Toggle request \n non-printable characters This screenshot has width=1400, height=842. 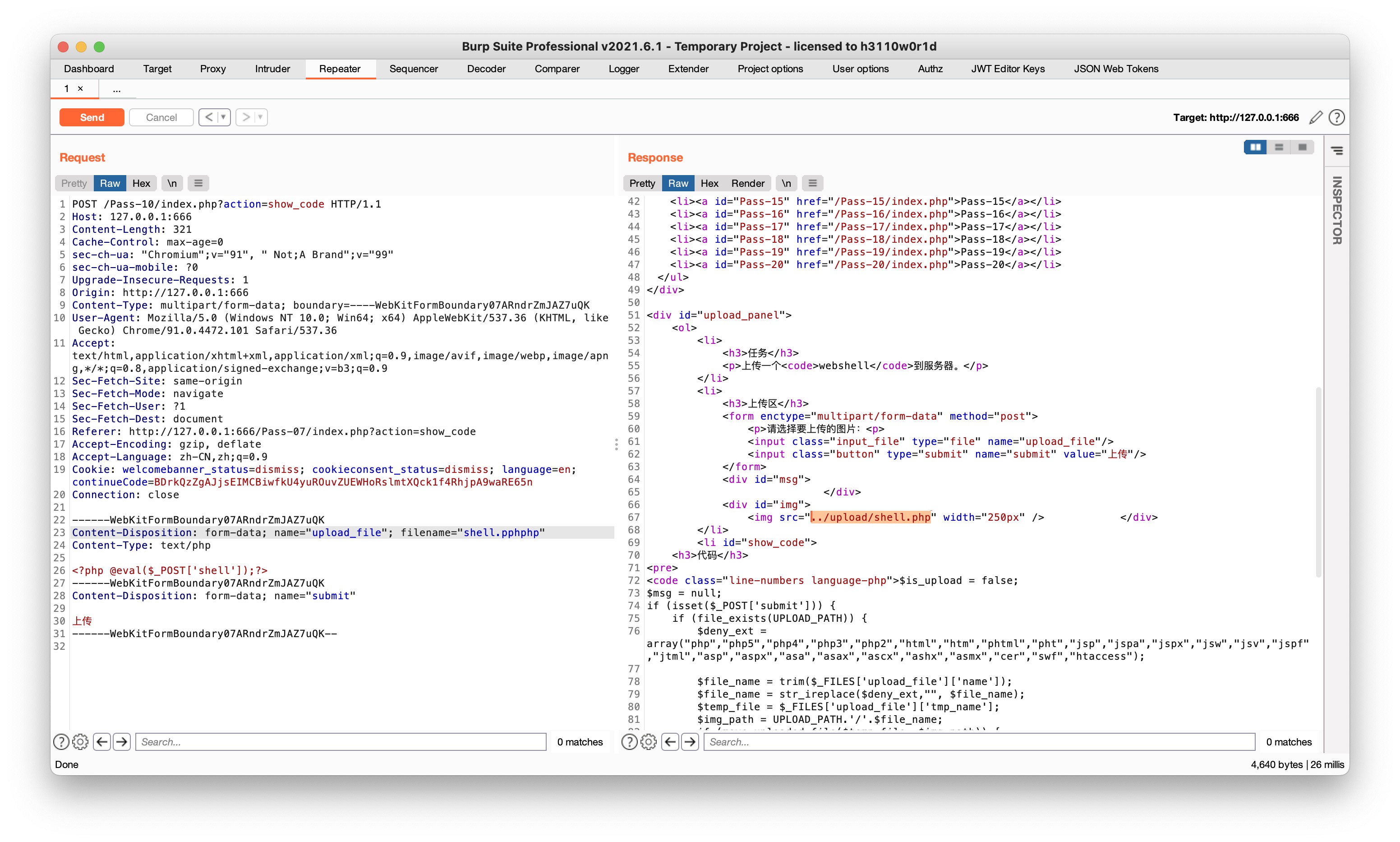172,183
